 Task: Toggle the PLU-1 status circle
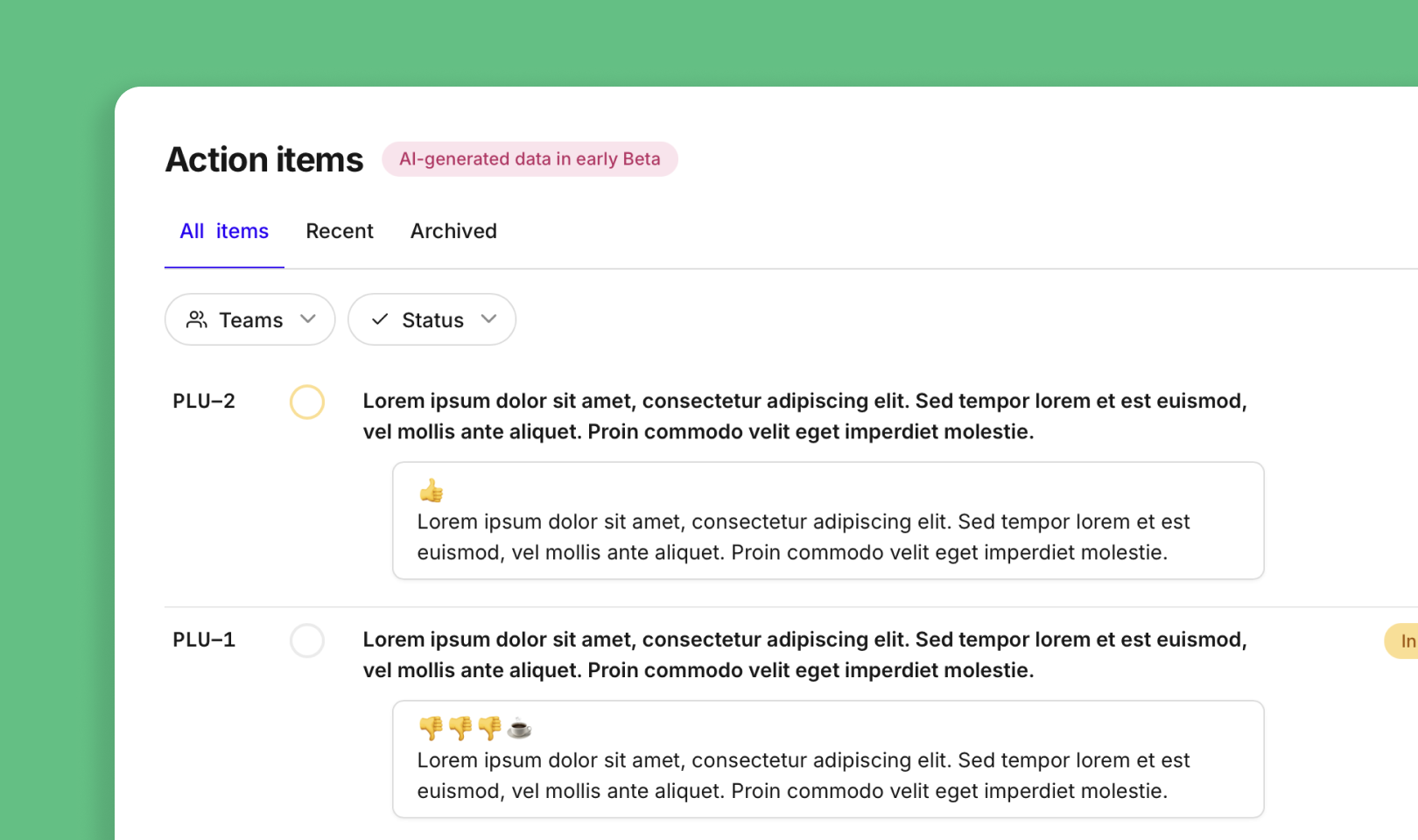click(307, 640)
